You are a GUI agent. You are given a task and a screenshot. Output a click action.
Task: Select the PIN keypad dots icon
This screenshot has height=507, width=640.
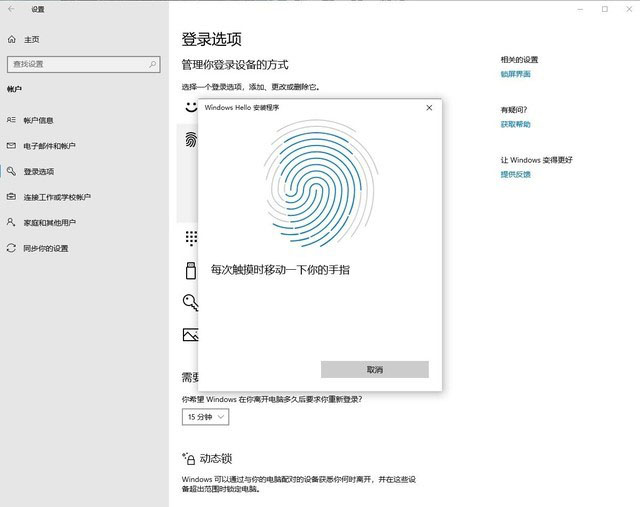click(191, 238)
